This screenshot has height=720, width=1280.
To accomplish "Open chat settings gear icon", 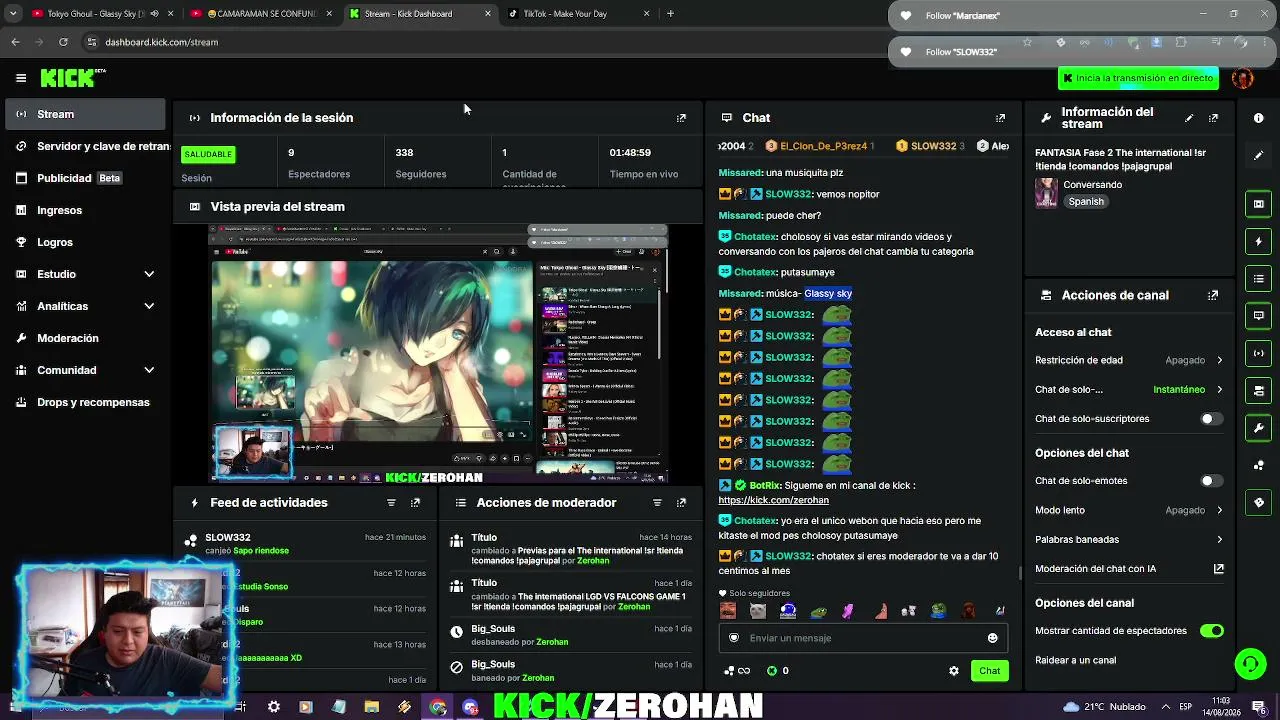I will 953,671.
